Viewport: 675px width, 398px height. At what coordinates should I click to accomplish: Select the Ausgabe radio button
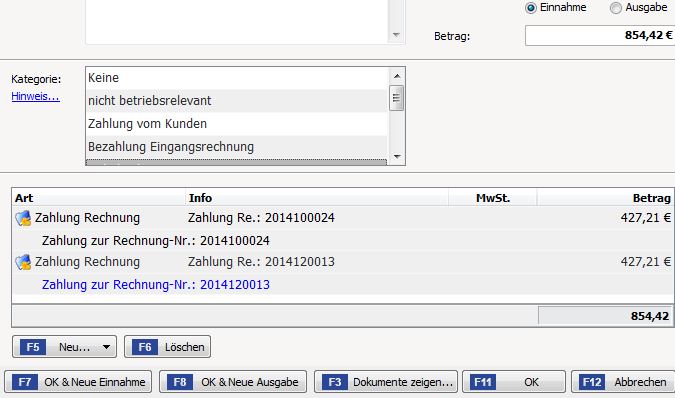click(616, 8)
